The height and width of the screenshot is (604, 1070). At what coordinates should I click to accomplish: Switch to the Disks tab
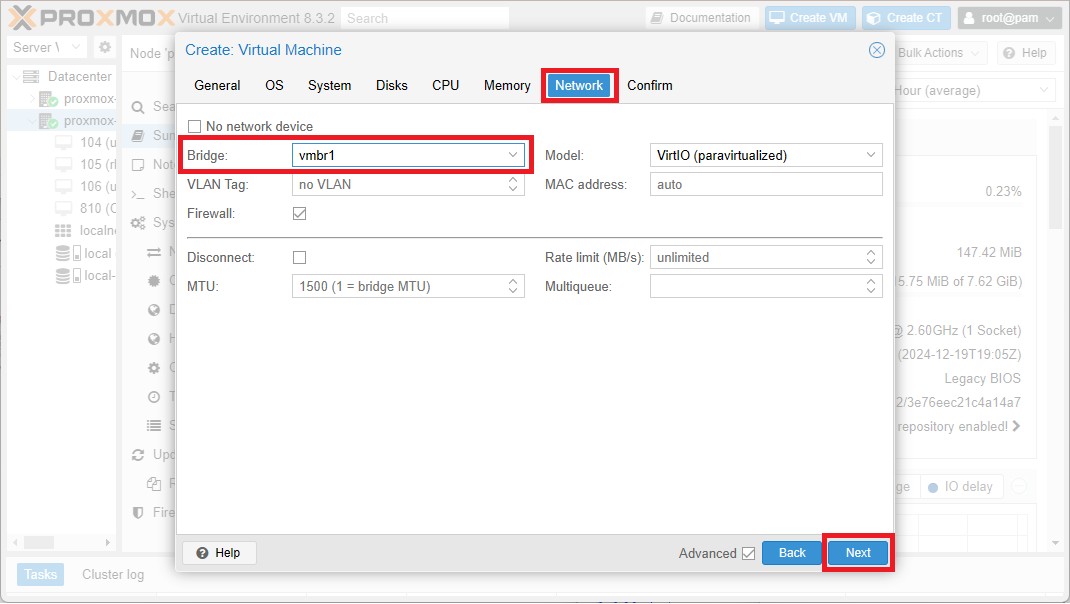coord(392,85)
